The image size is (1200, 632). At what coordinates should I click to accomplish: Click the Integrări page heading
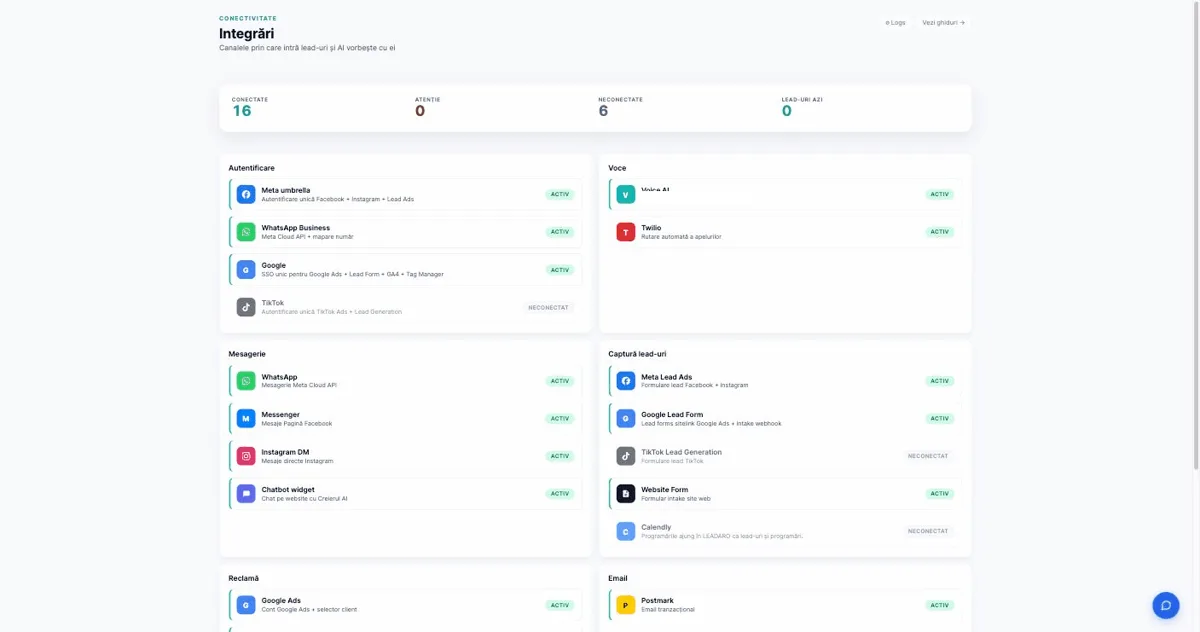(247, 34)
